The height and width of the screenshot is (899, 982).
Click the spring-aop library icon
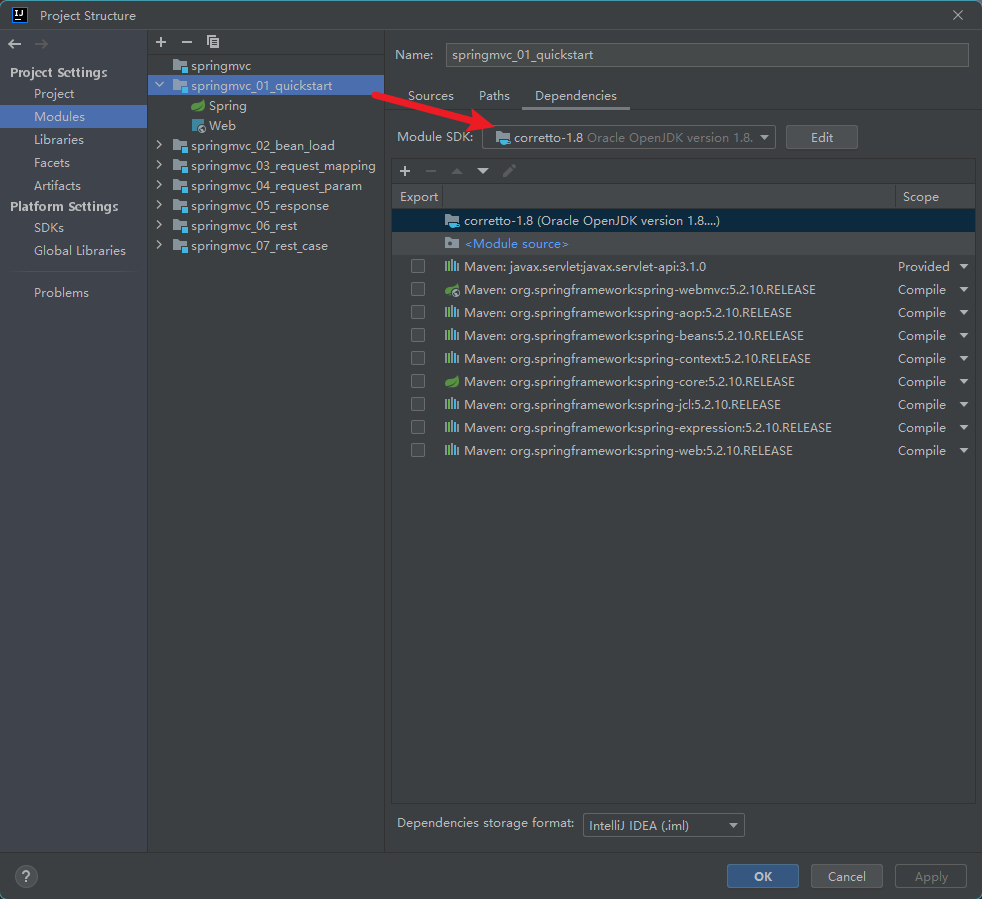pos(452,312)
